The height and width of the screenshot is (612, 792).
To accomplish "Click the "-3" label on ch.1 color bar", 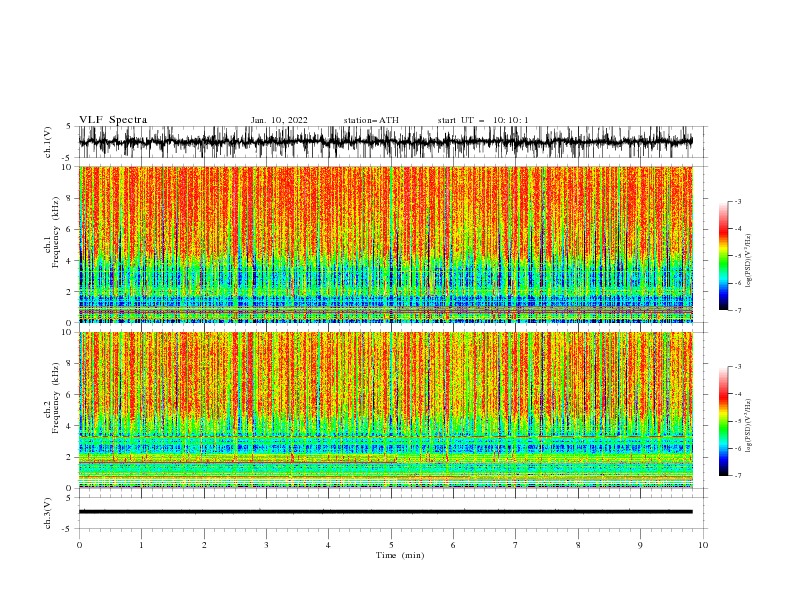I will (x=737, y=201).
